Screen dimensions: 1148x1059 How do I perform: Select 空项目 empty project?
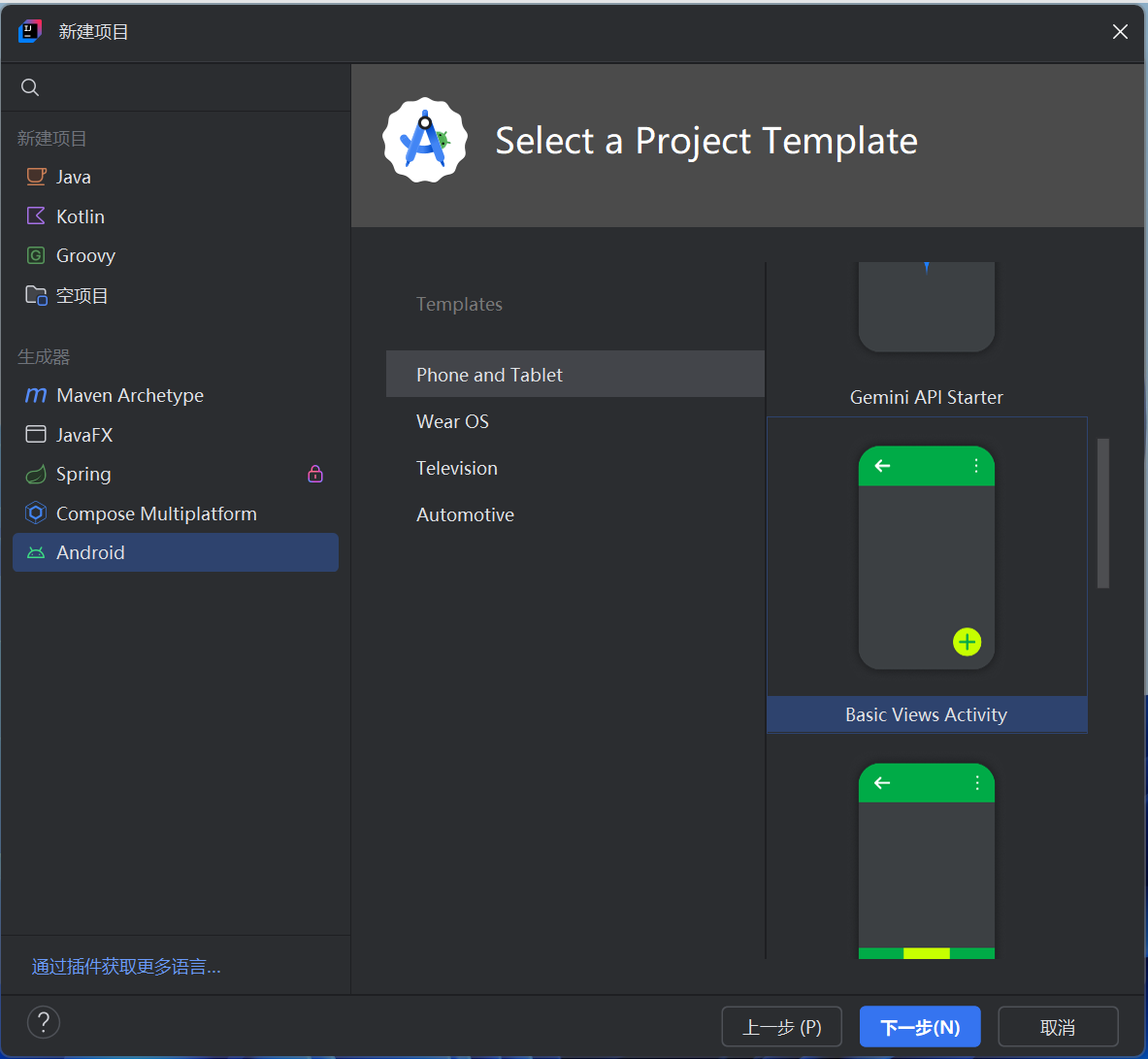pyautogui.click(x=176, y=295)
